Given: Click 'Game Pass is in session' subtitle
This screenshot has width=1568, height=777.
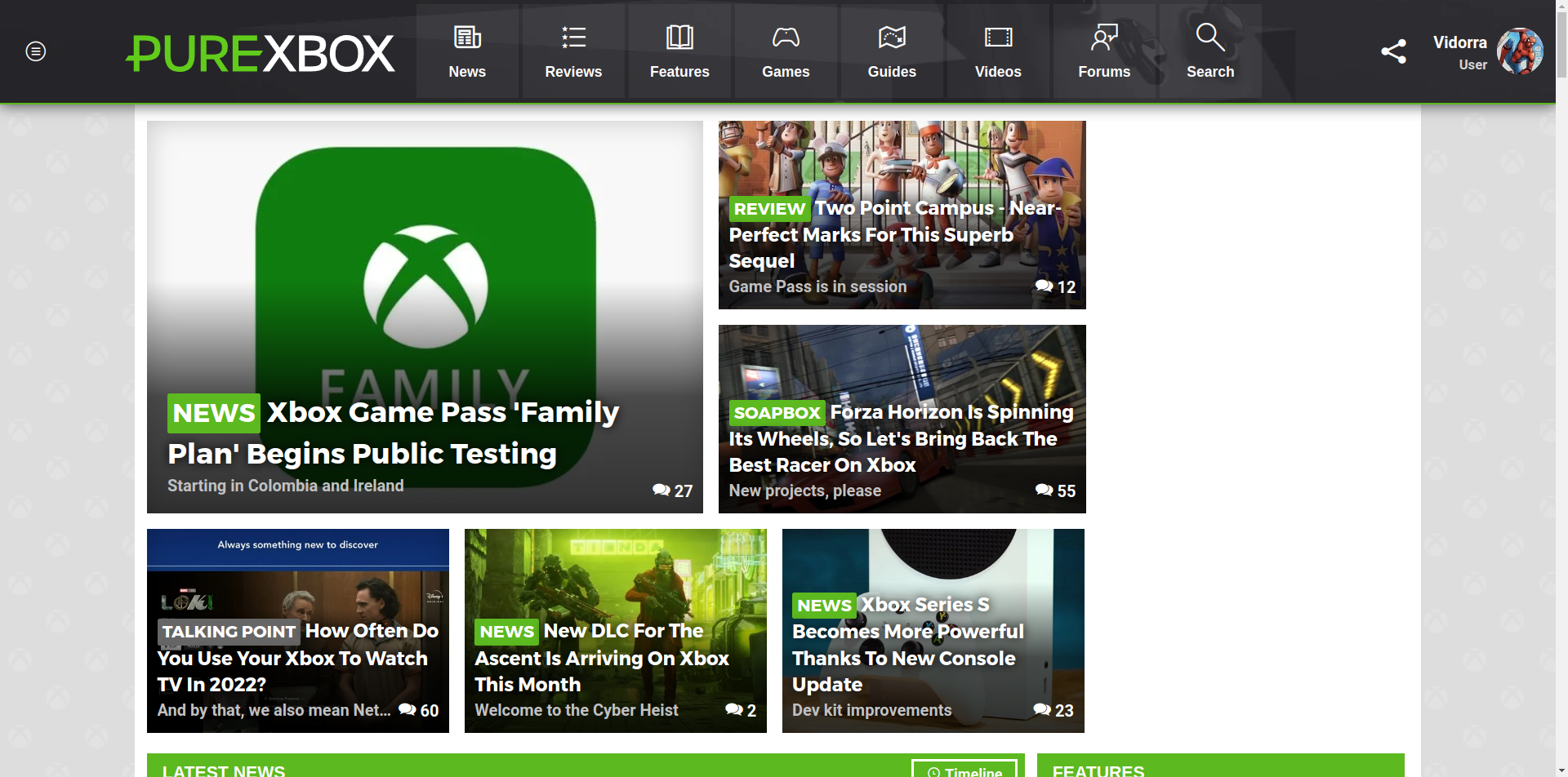Looking at the screenshot, I should point(817,286).
